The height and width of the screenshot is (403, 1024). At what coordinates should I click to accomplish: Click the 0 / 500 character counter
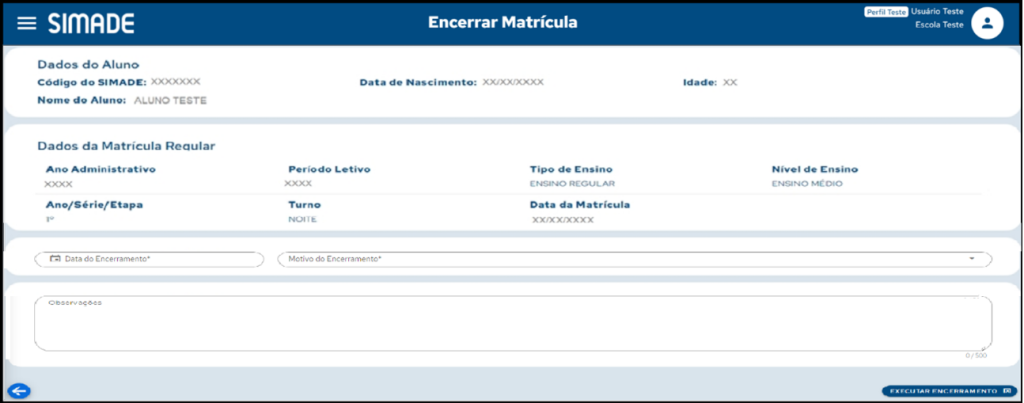coord(976,356)
